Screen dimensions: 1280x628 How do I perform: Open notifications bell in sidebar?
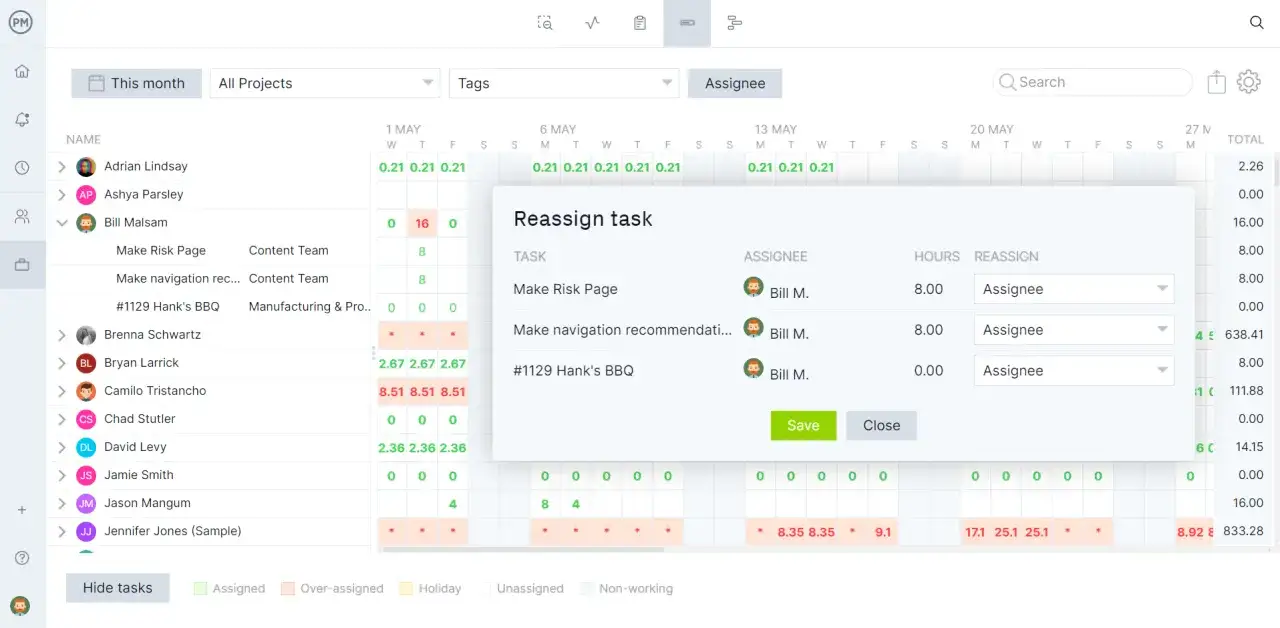(22, 120)
